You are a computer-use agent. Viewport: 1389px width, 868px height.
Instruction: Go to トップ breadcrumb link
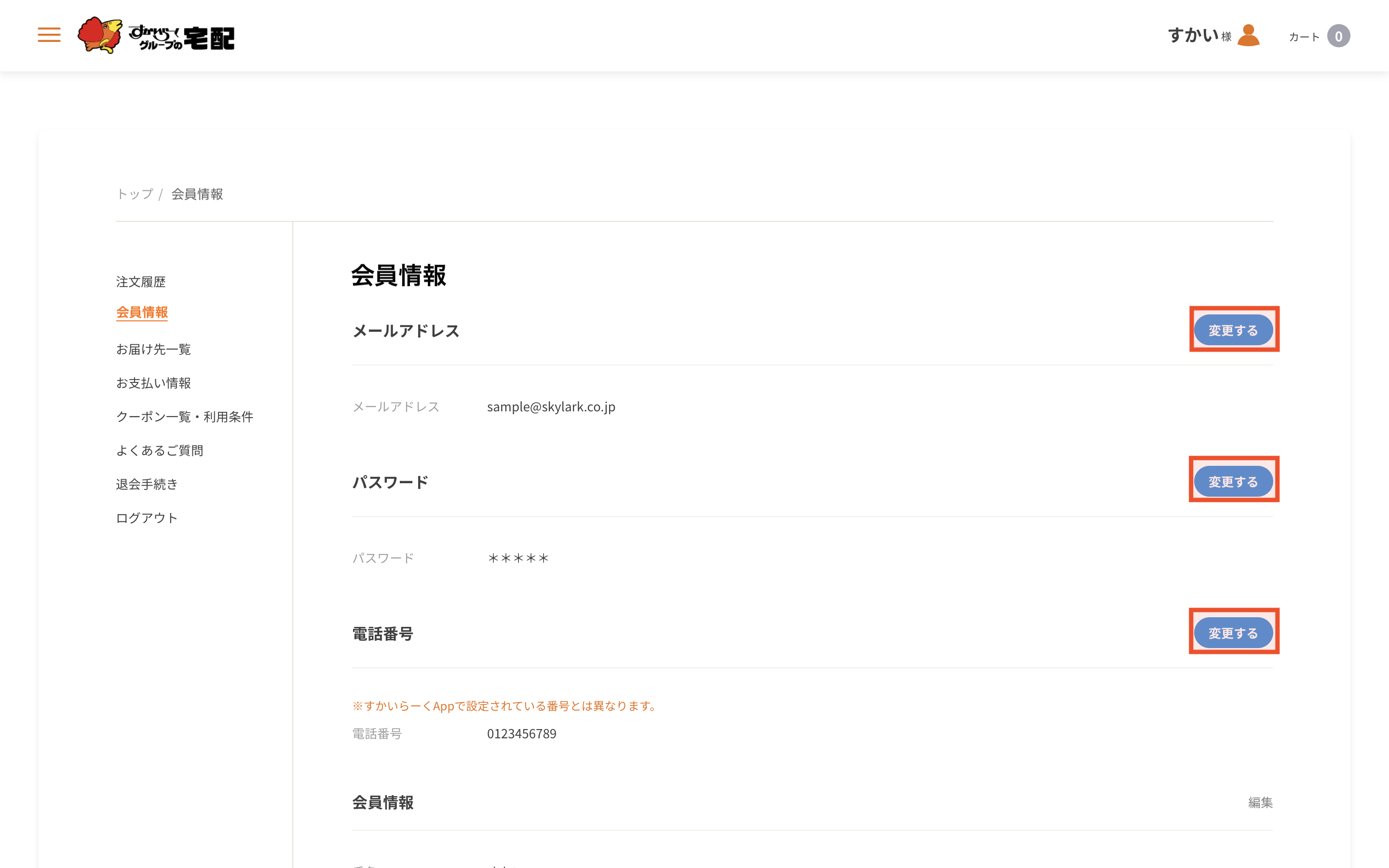point(135,194)
